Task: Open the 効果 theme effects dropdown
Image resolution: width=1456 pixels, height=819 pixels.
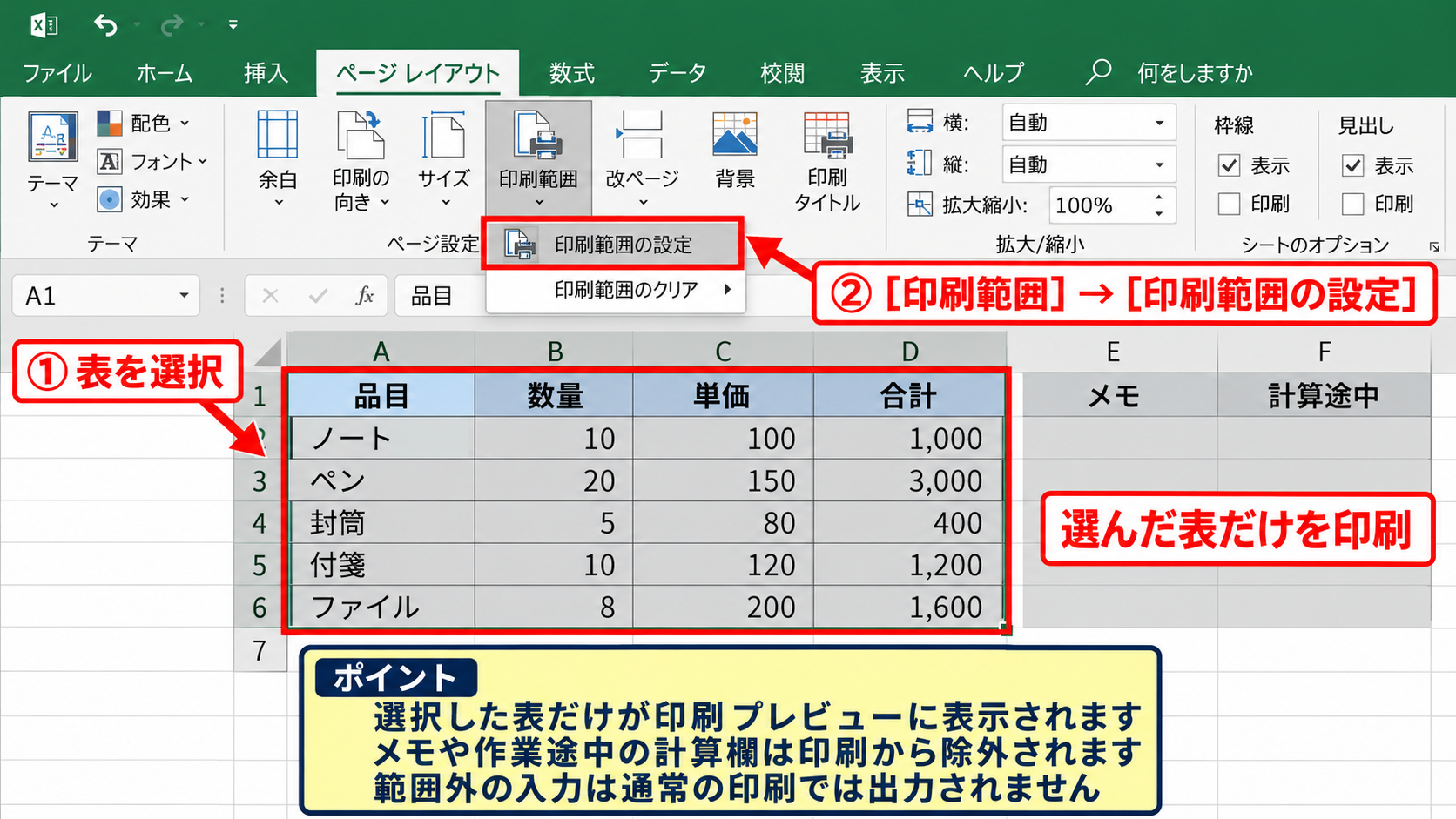Action: pos(144,199)
